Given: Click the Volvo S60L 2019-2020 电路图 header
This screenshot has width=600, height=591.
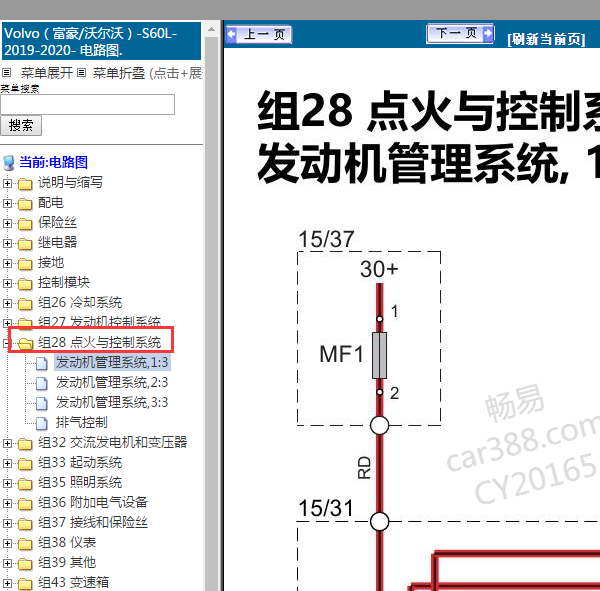Looking at the screenshot, I should pos(101,41).
